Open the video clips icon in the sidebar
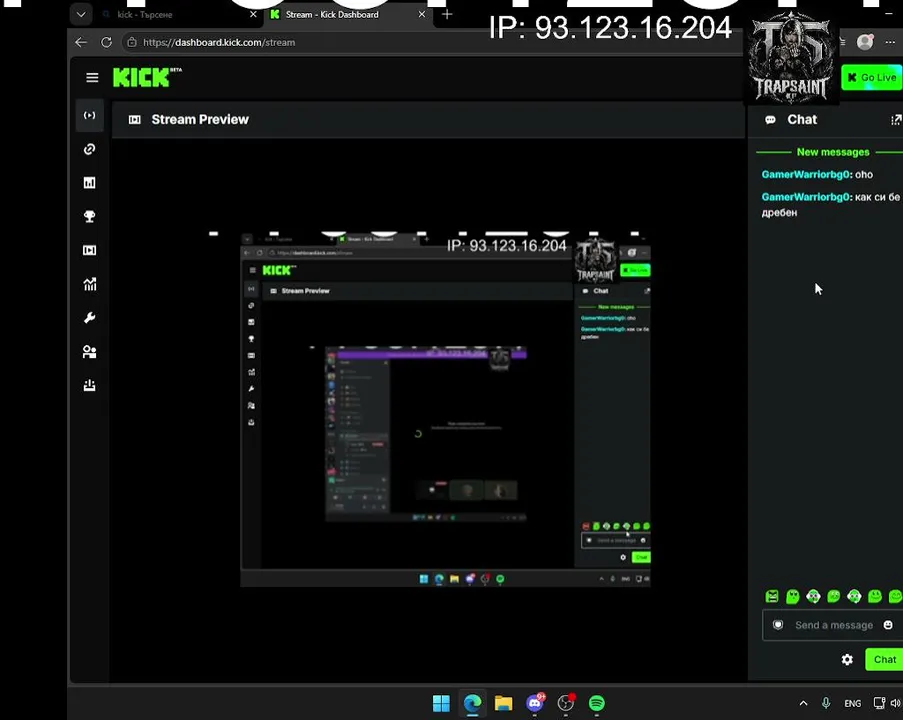Image resolution: width=903 pixels, height=720 pixels. pos(89,250)
